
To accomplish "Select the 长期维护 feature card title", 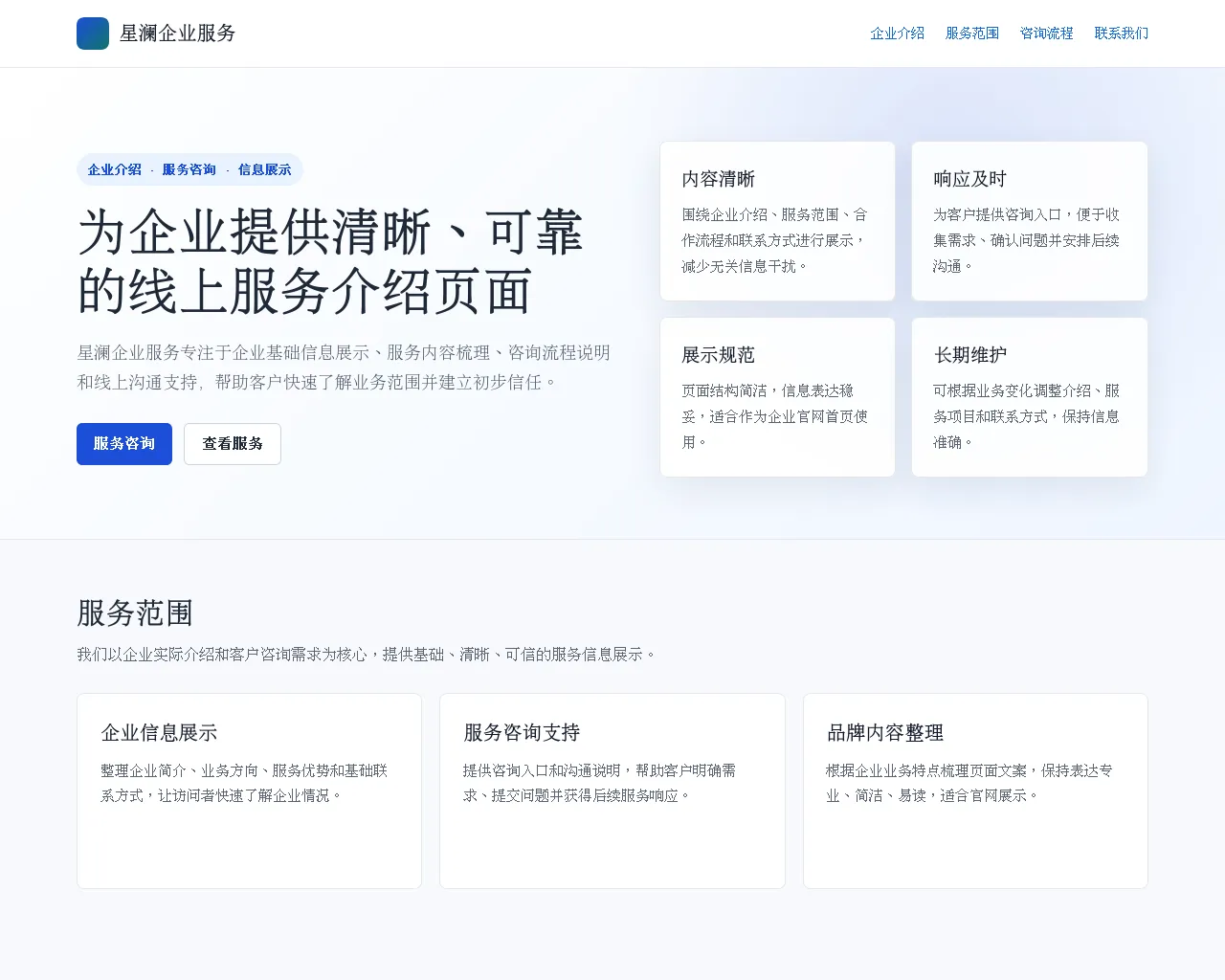I will tap(969, 355).
